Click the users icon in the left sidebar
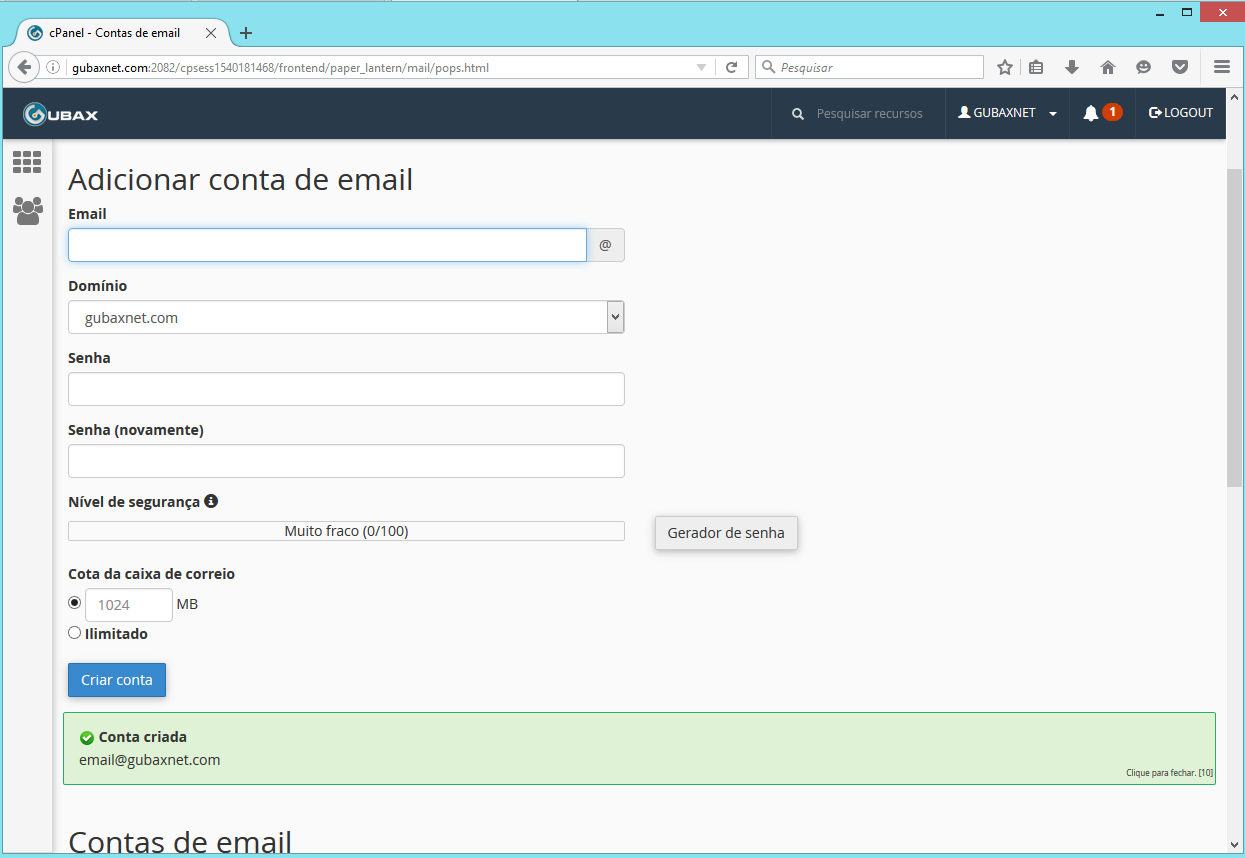 point(27,210)
